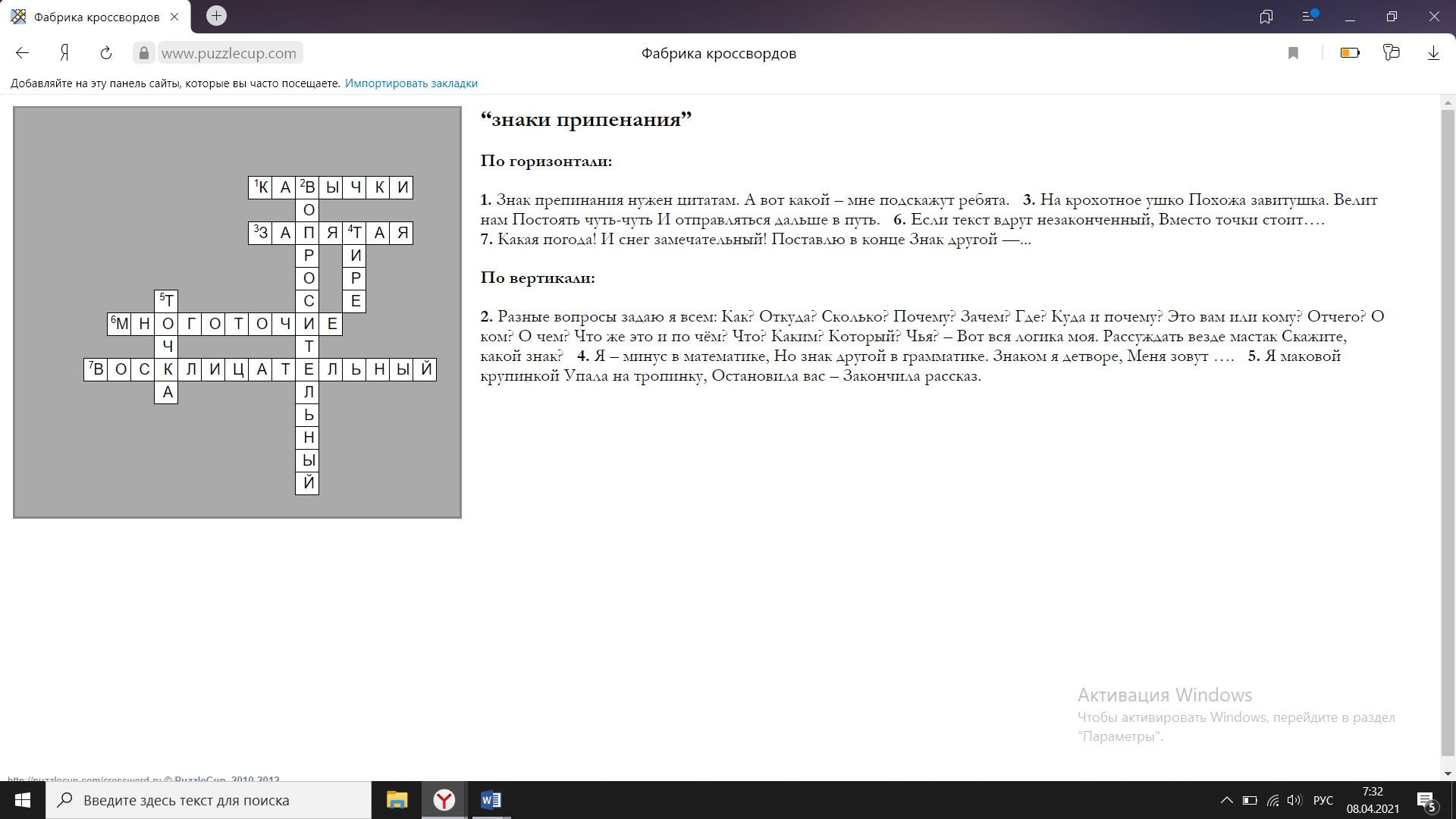Open the Wi-Fi network tray icon
Viewport: 1456px width, 819px height.
click(x=1273, y=800)
